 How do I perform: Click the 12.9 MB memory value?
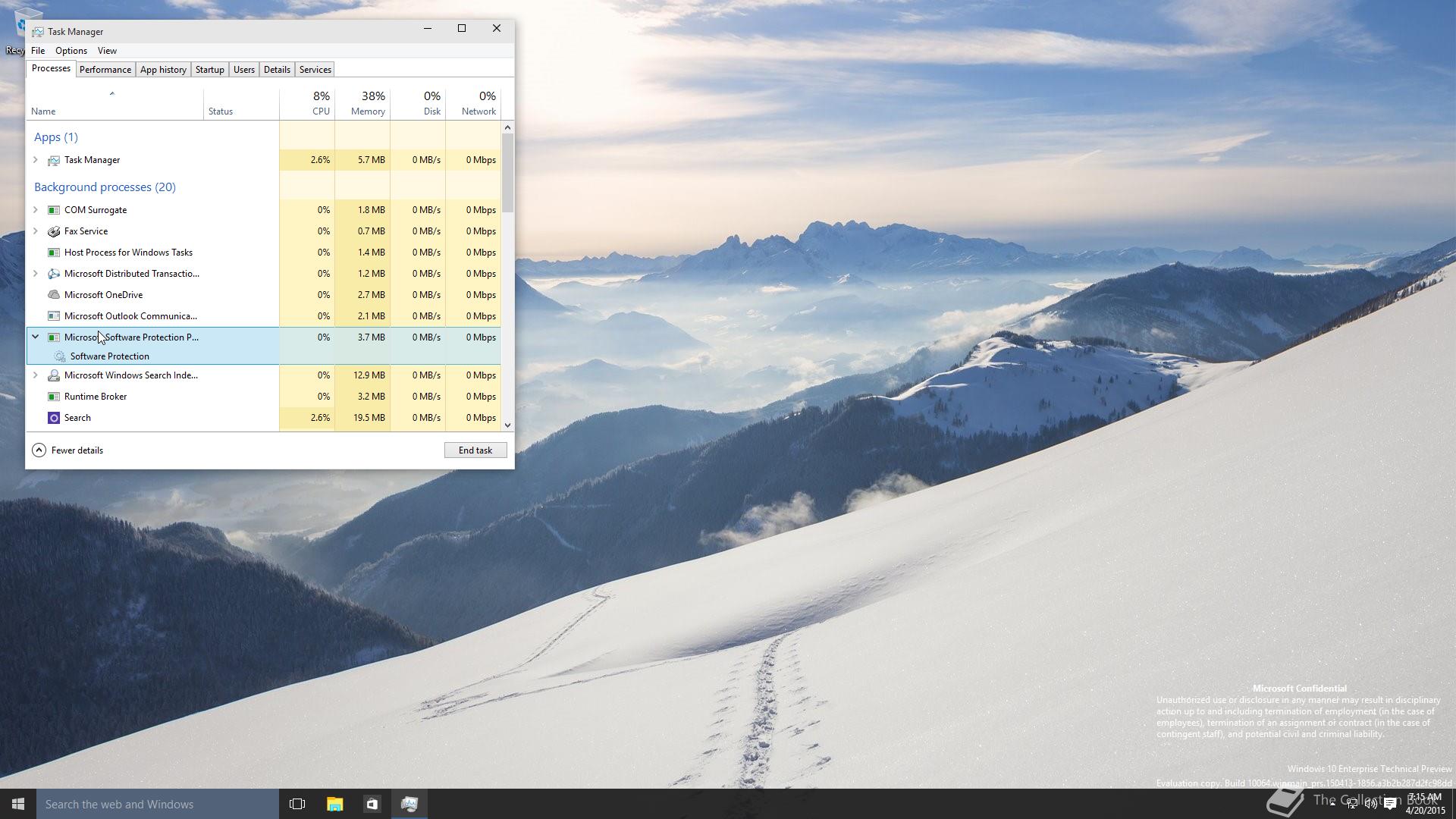(371, 375)
